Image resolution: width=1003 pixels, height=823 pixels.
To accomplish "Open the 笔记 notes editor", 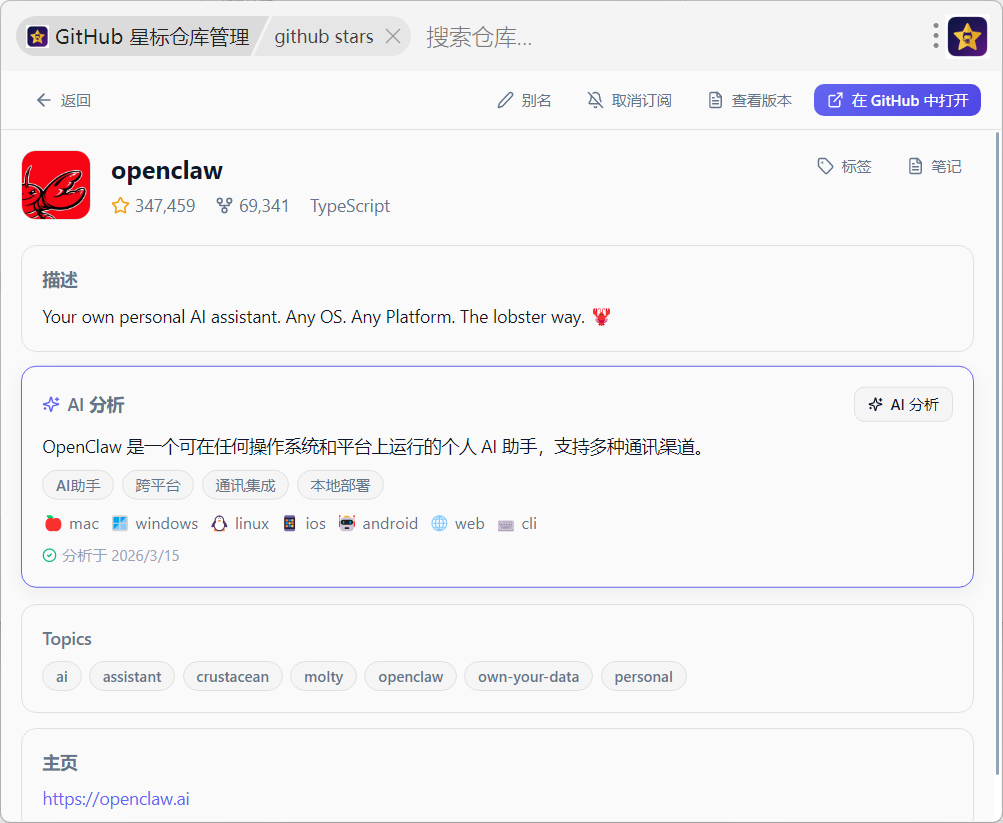I will pos(935,166).
